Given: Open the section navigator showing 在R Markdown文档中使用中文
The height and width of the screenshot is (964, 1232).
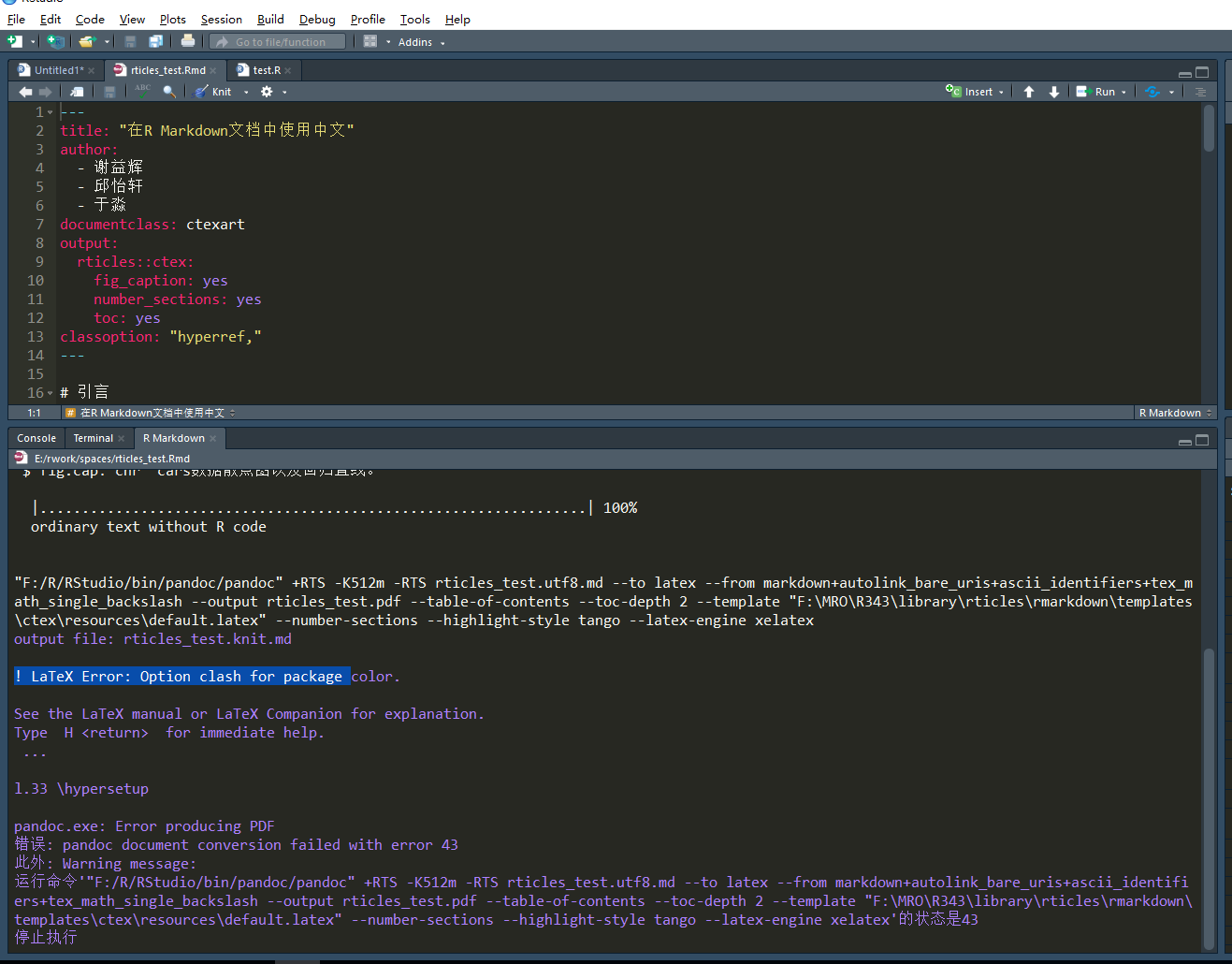Looking at the screenshot, I should click(x=151, y=413).
